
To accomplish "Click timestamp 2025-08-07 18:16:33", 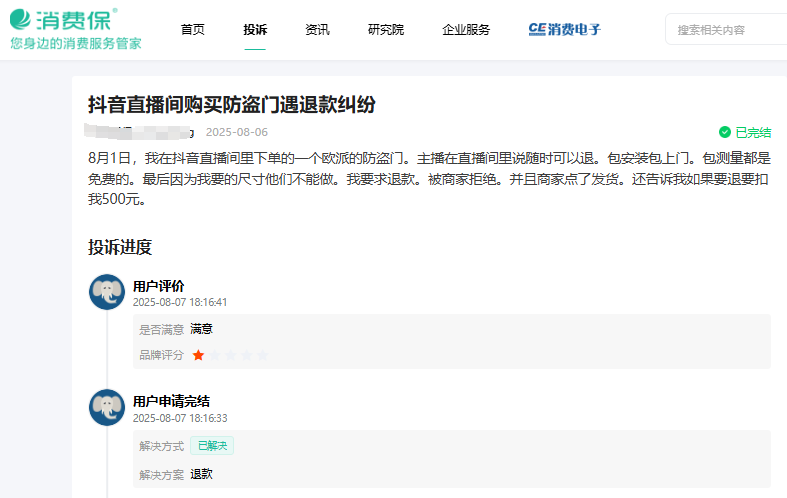I will [x=180, y=418].
